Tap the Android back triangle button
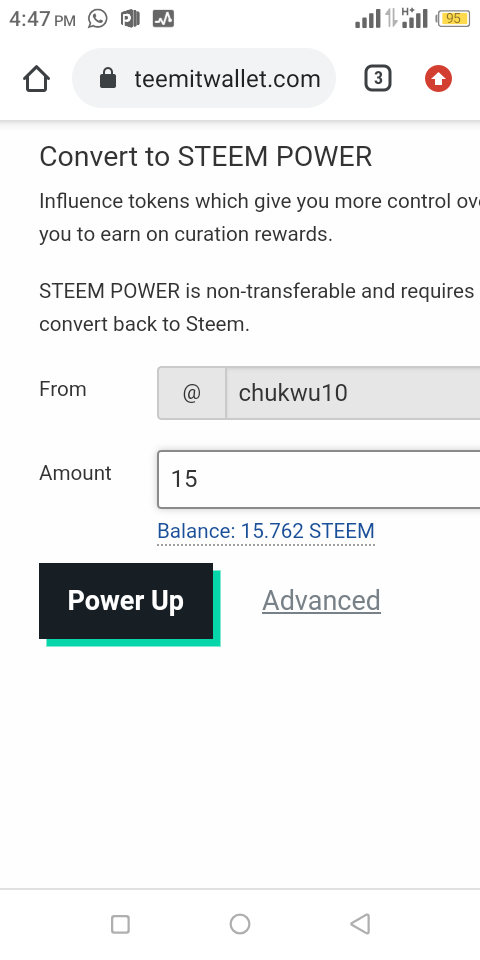 [360, 923]
